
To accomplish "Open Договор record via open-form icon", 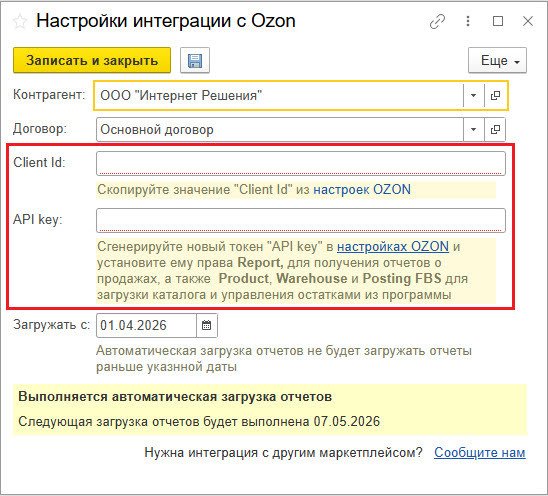I will [495, 130].
